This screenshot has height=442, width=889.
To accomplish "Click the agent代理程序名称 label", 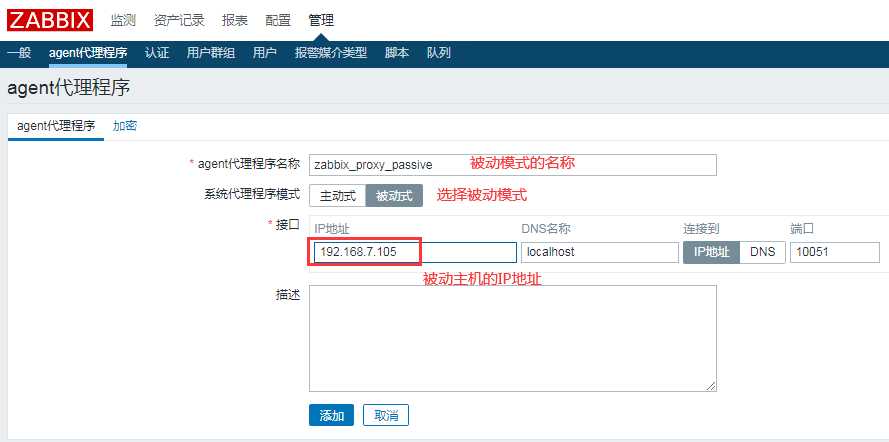I will [248, 164].
